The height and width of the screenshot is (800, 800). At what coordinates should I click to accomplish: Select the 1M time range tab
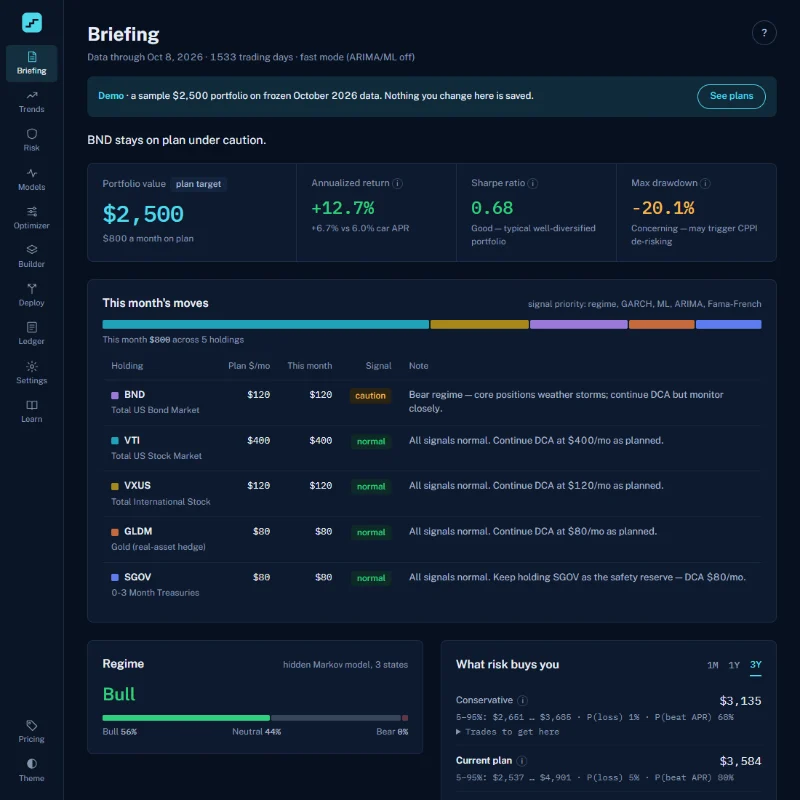(712, 665)
